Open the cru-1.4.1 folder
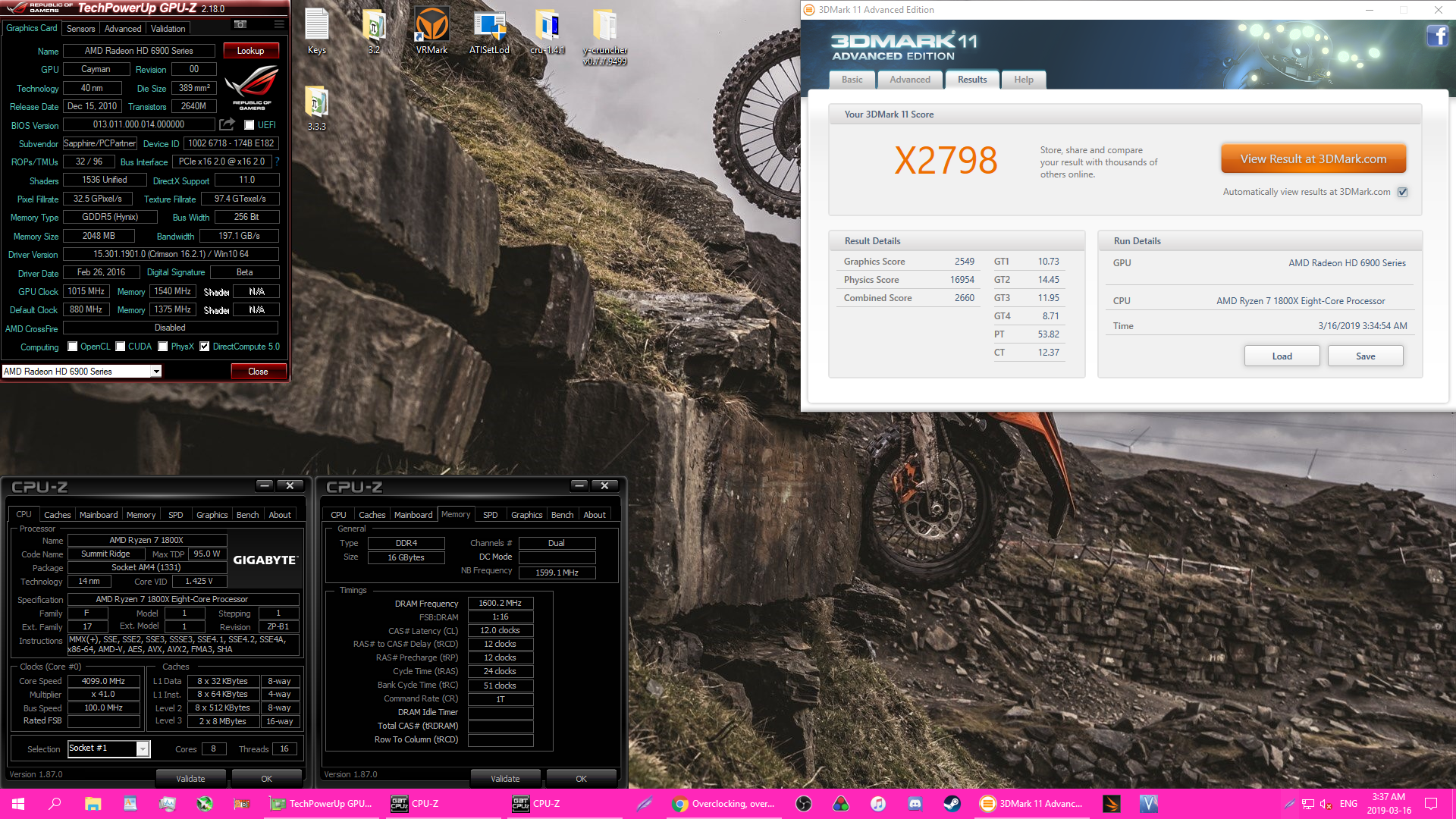The image size is (1456, 819). [x=548, y=32]
